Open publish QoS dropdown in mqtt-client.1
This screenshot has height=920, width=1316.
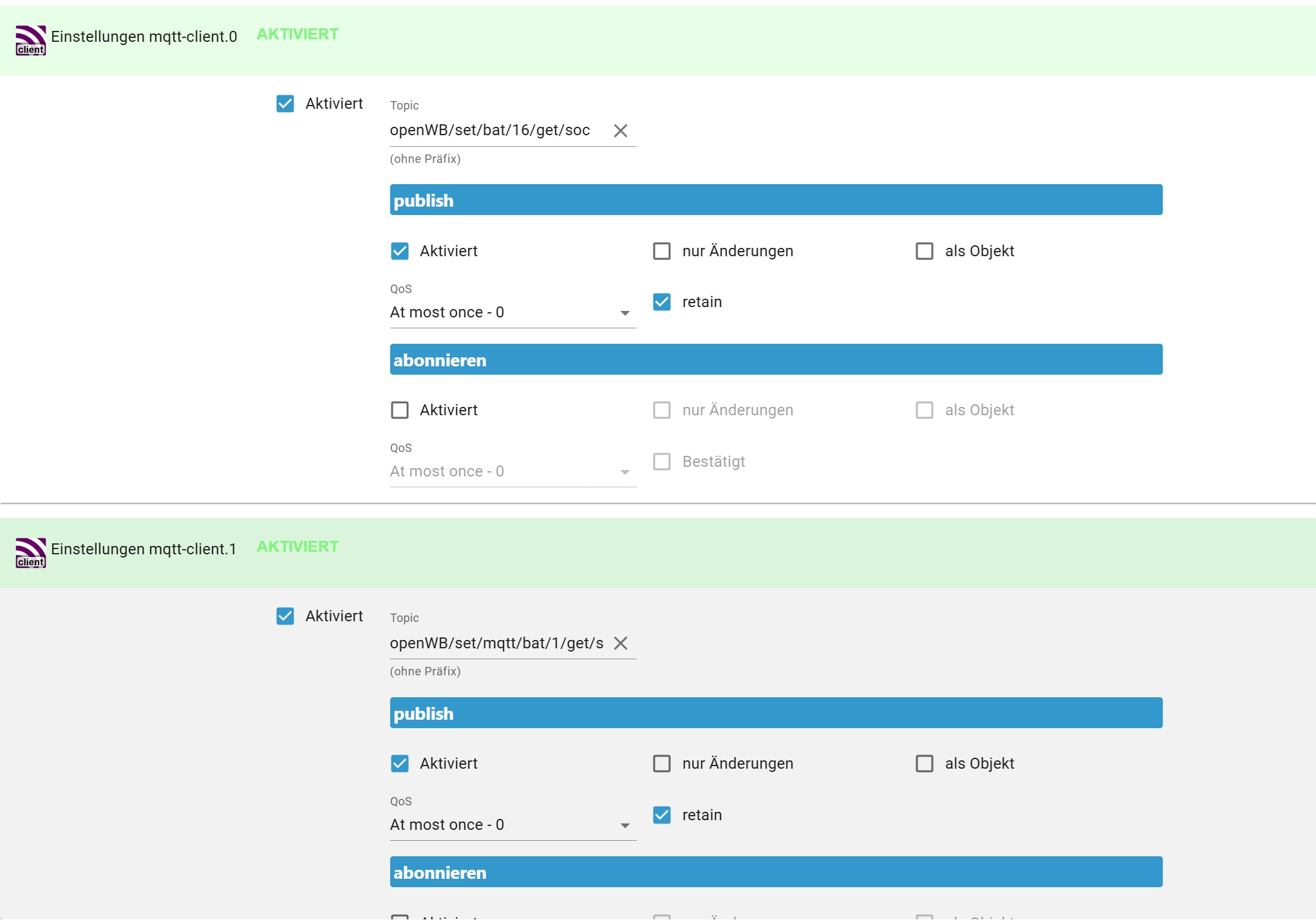[512, 825]
